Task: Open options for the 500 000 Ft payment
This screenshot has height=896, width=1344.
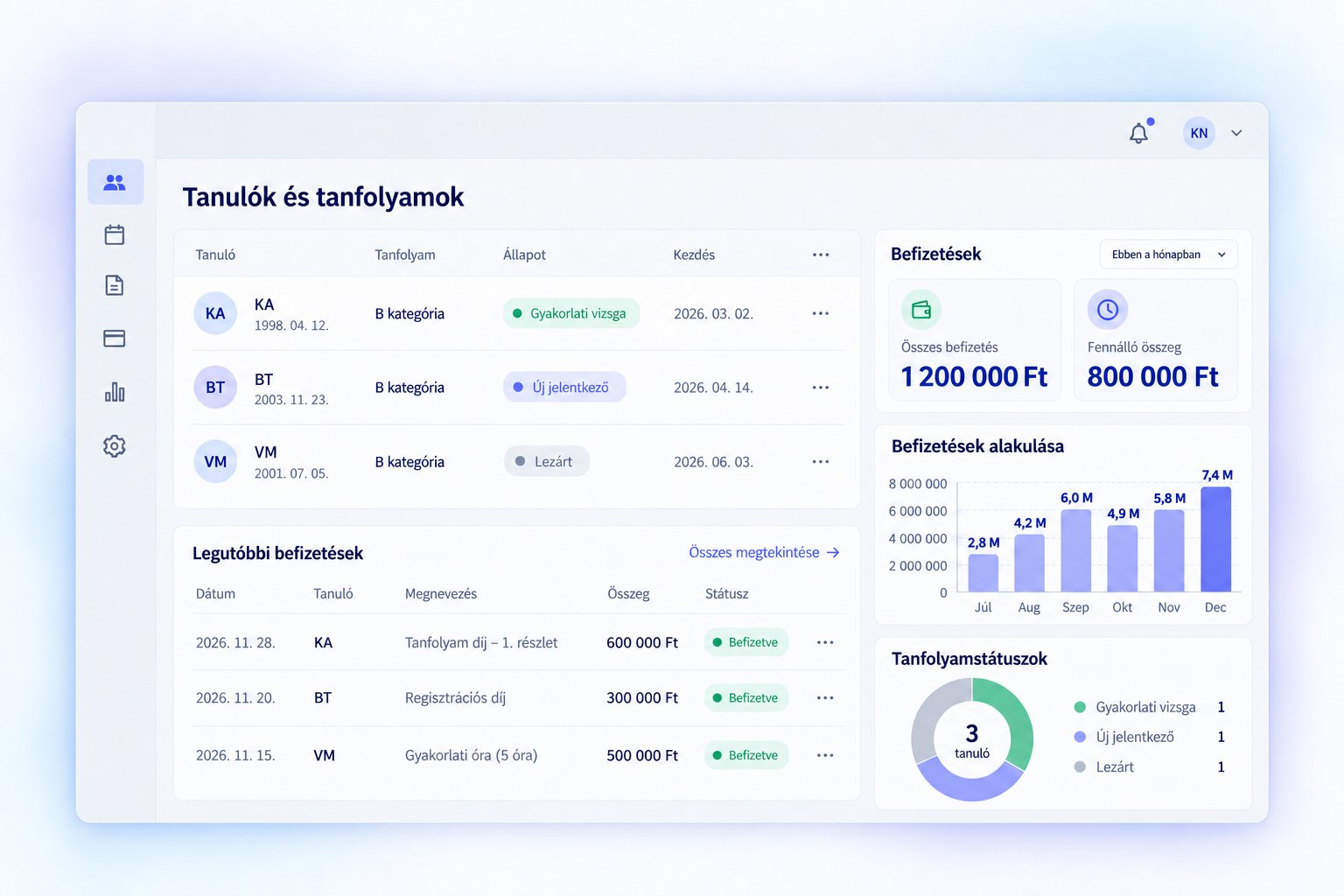Action: (825, 755)
